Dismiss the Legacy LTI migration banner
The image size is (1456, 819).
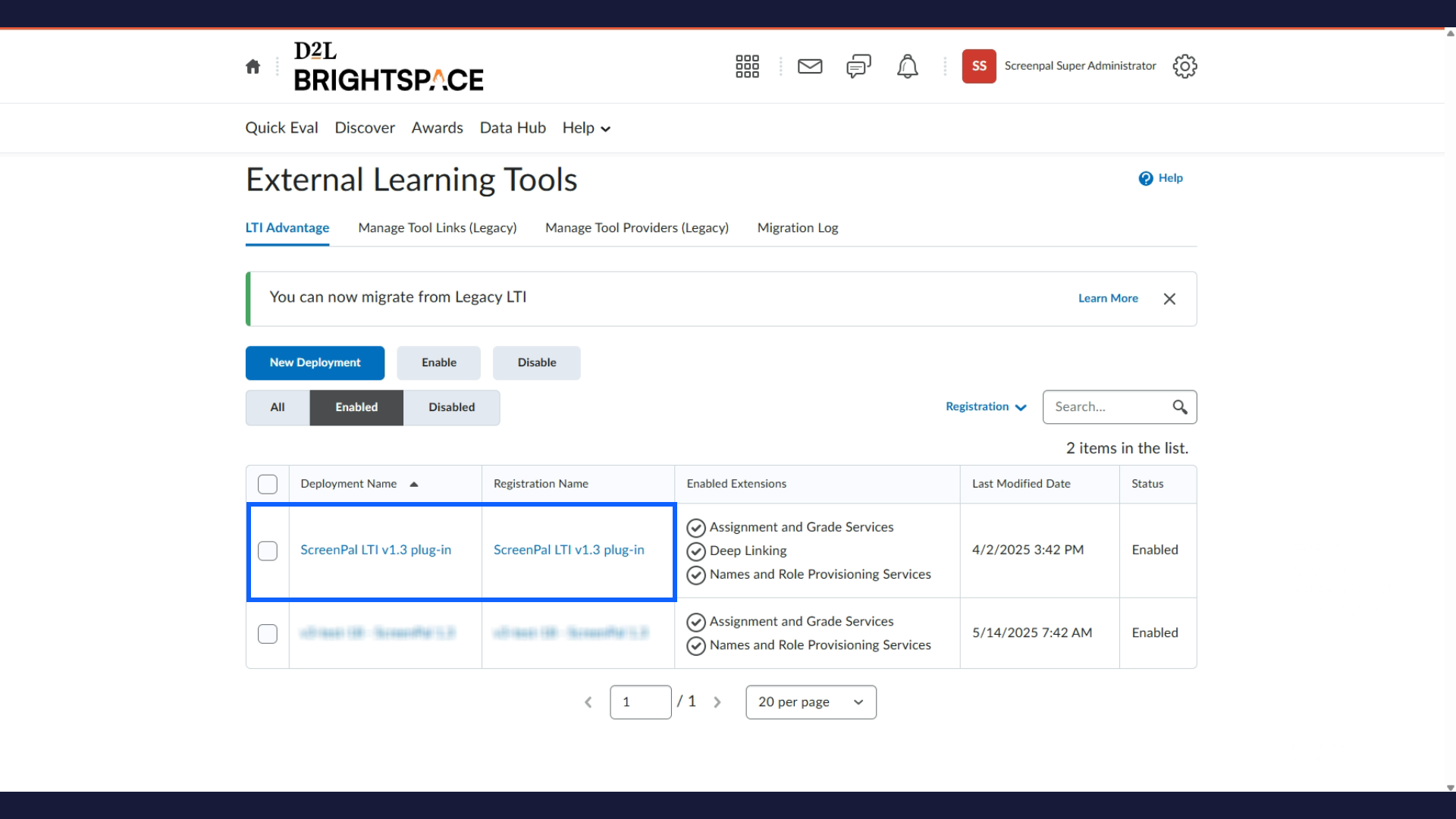pyautogui.click(x=1169, y=299)
